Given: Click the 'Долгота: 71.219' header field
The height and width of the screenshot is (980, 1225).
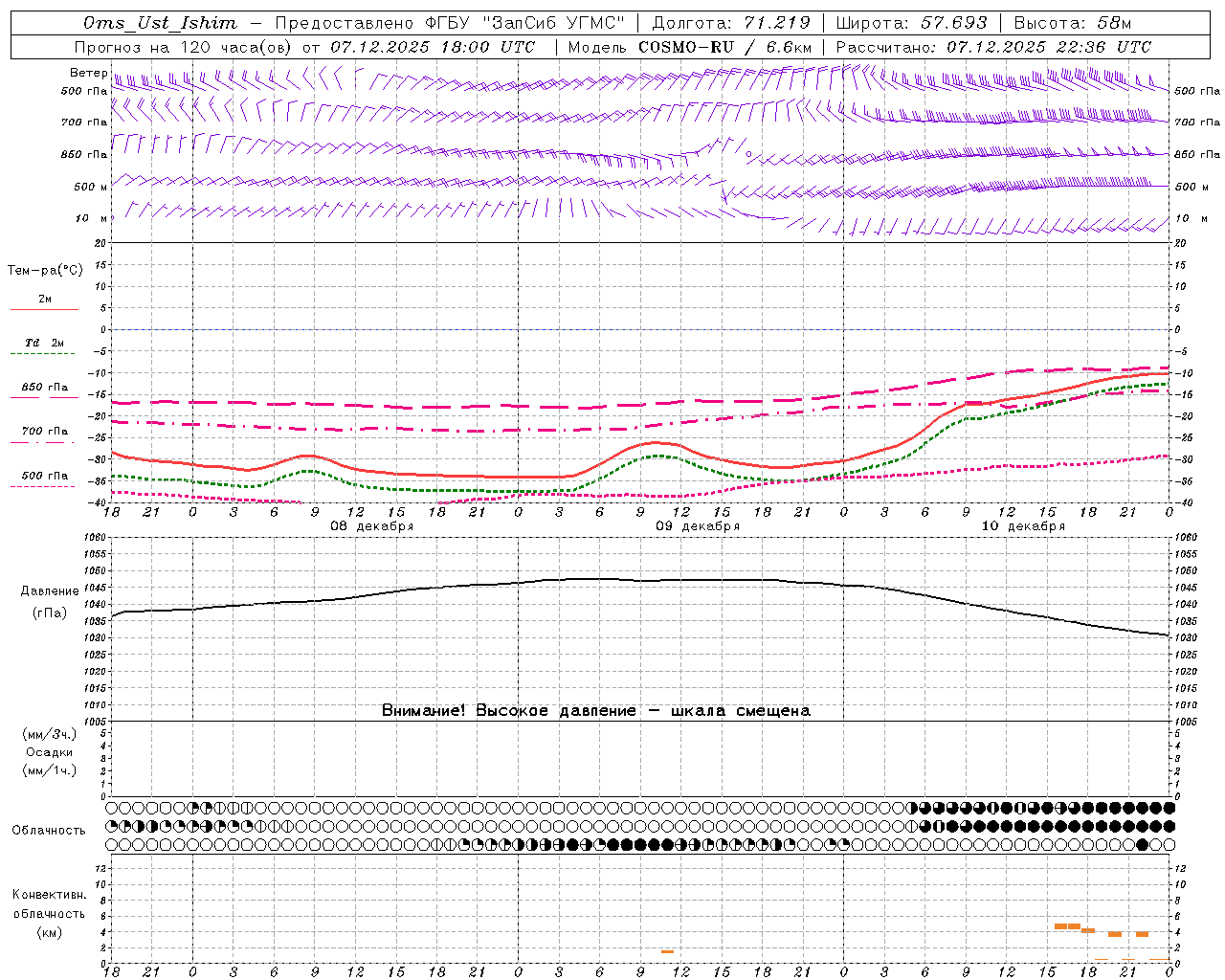Looking at the screenshot, I should tap(731, 23).
